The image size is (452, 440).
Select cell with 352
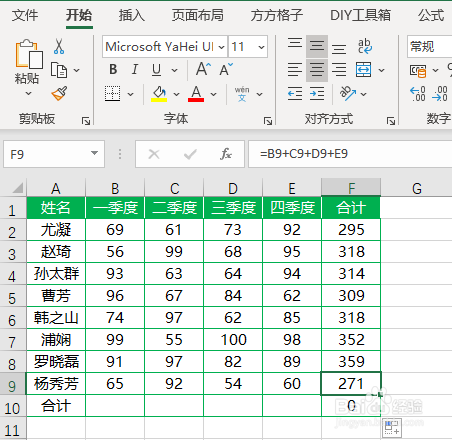click(x=351, y=340)
